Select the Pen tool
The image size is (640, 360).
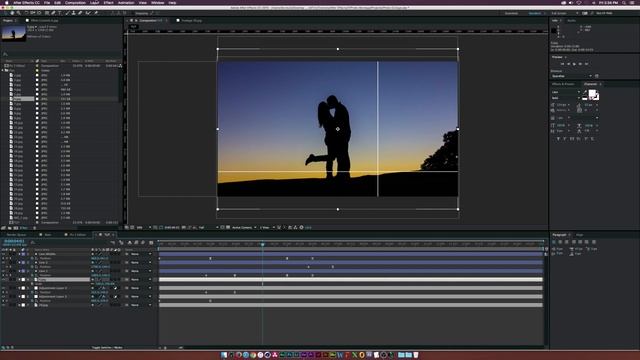click(x=53, y=13)
